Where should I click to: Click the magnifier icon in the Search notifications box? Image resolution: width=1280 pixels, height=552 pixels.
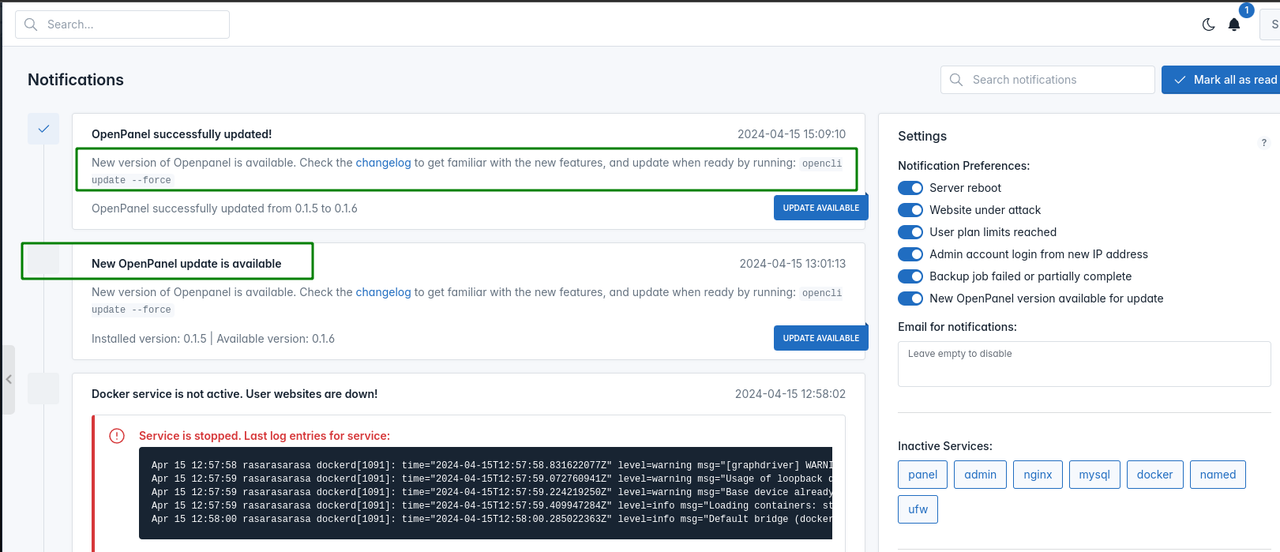point(957,80)
